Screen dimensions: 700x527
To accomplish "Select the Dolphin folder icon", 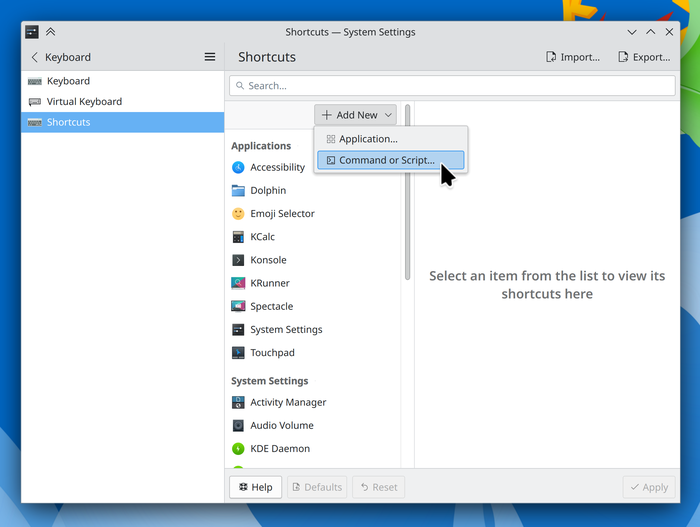I will click(x=238, y=191).
